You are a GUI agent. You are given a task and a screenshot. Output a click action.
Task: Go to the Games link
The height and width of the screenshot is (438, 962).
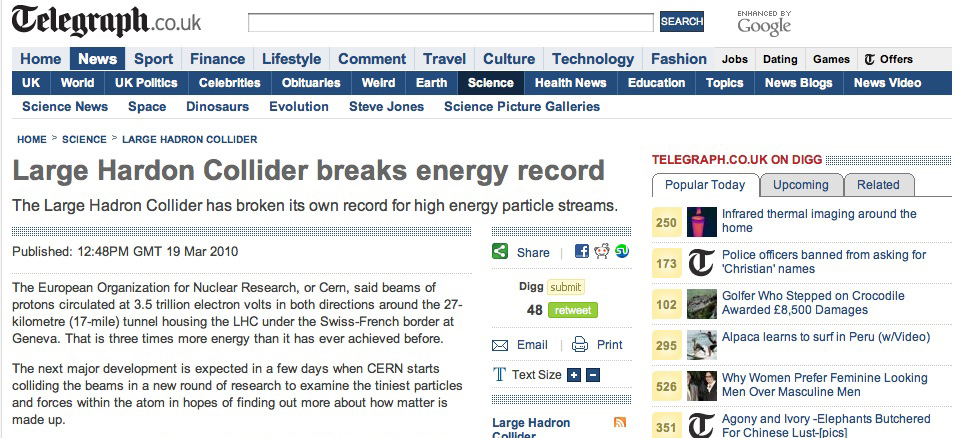coord(831,60)
